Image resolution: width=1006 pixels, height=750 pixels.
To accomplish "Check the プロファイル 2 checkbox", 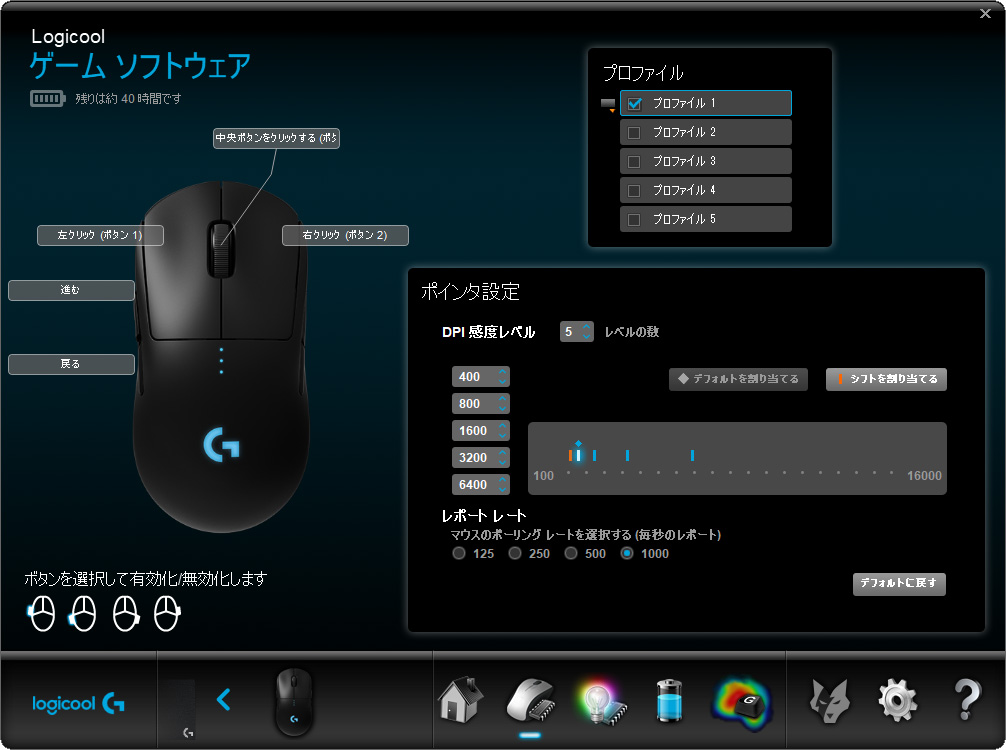I will 634,133.
